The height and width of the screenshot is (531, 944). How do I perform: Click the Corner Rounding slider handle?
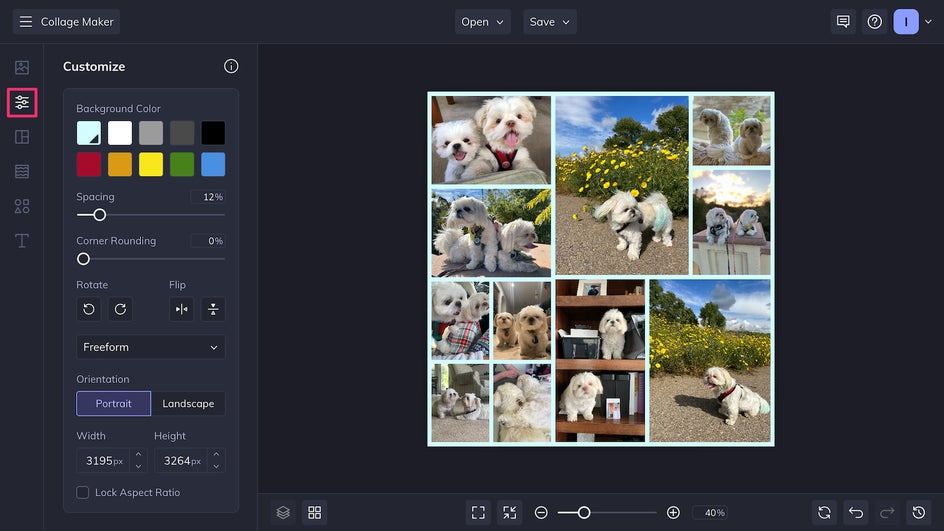pos(84,259)
